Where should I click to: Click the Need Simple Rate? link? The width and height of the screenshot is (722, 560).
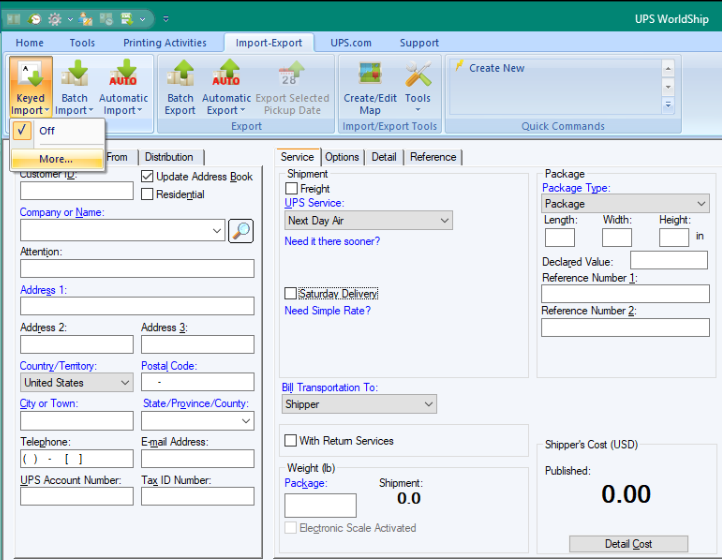(x=327, y=311)
